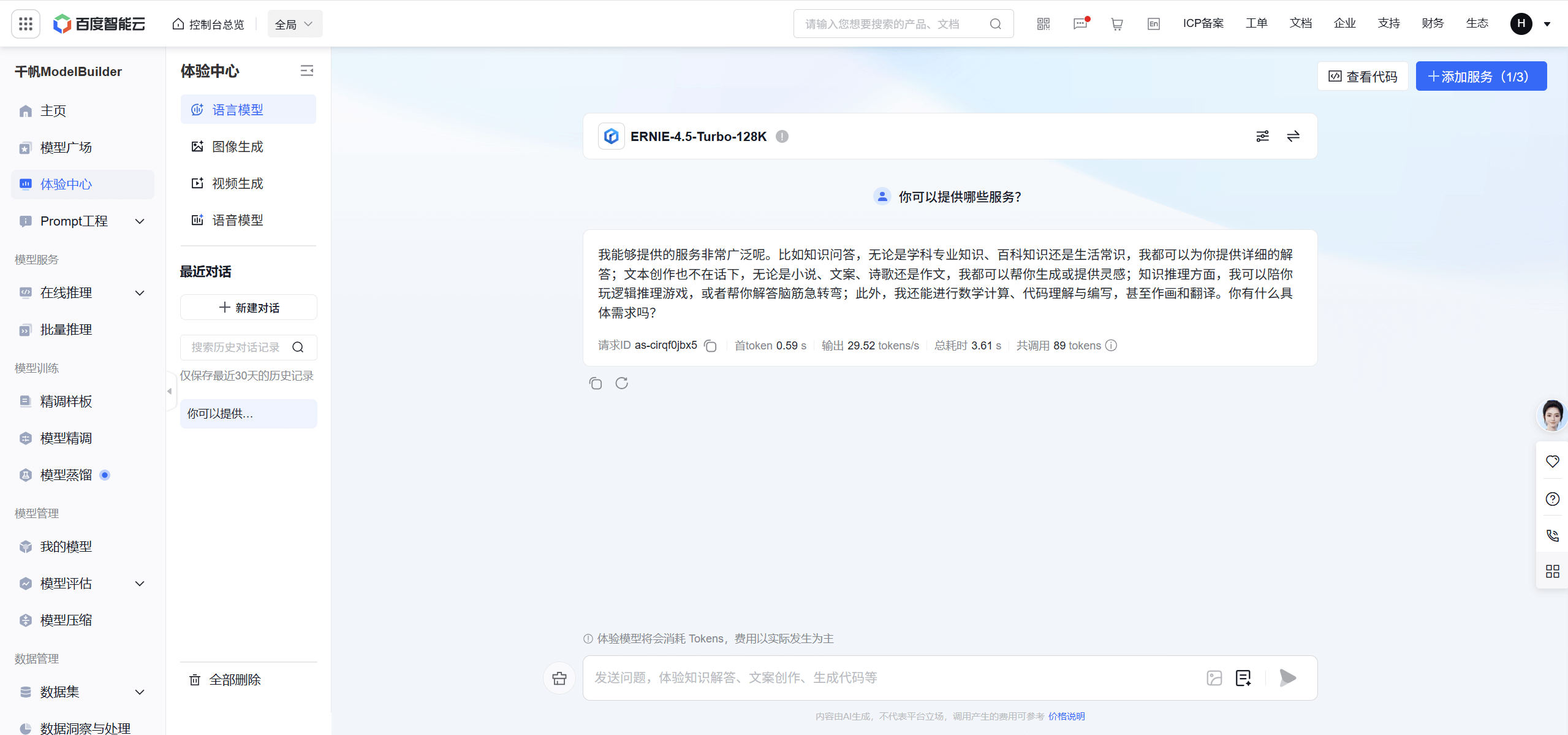Expand the 模型评估 section
Screen dimensions: 1568x735
[140, 583]
